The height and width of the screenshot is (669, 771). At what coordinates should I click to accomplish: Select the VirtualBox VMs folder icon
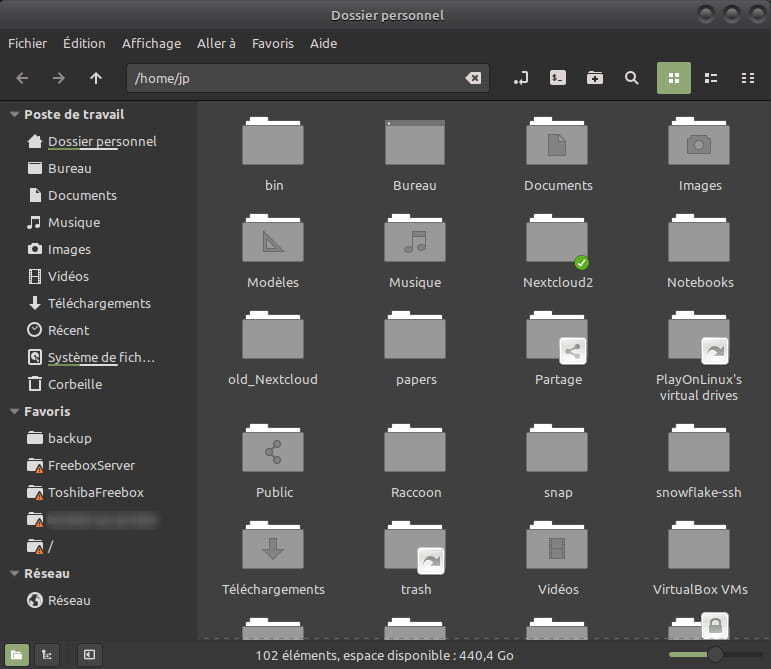699,545
